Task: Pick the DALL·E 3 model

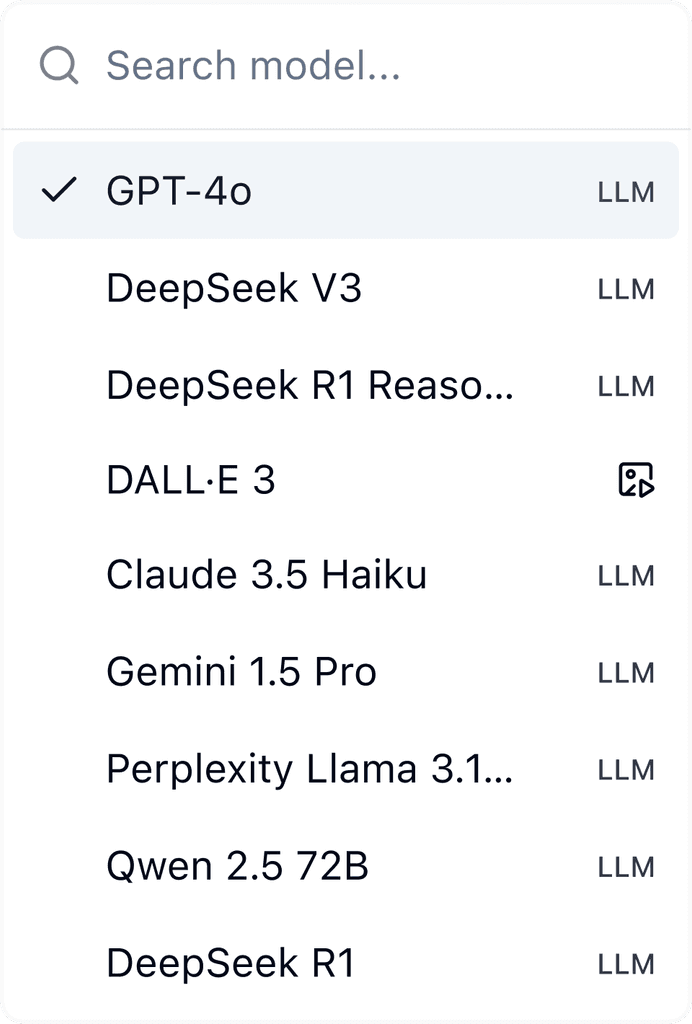Action: (x=346, y=480)
